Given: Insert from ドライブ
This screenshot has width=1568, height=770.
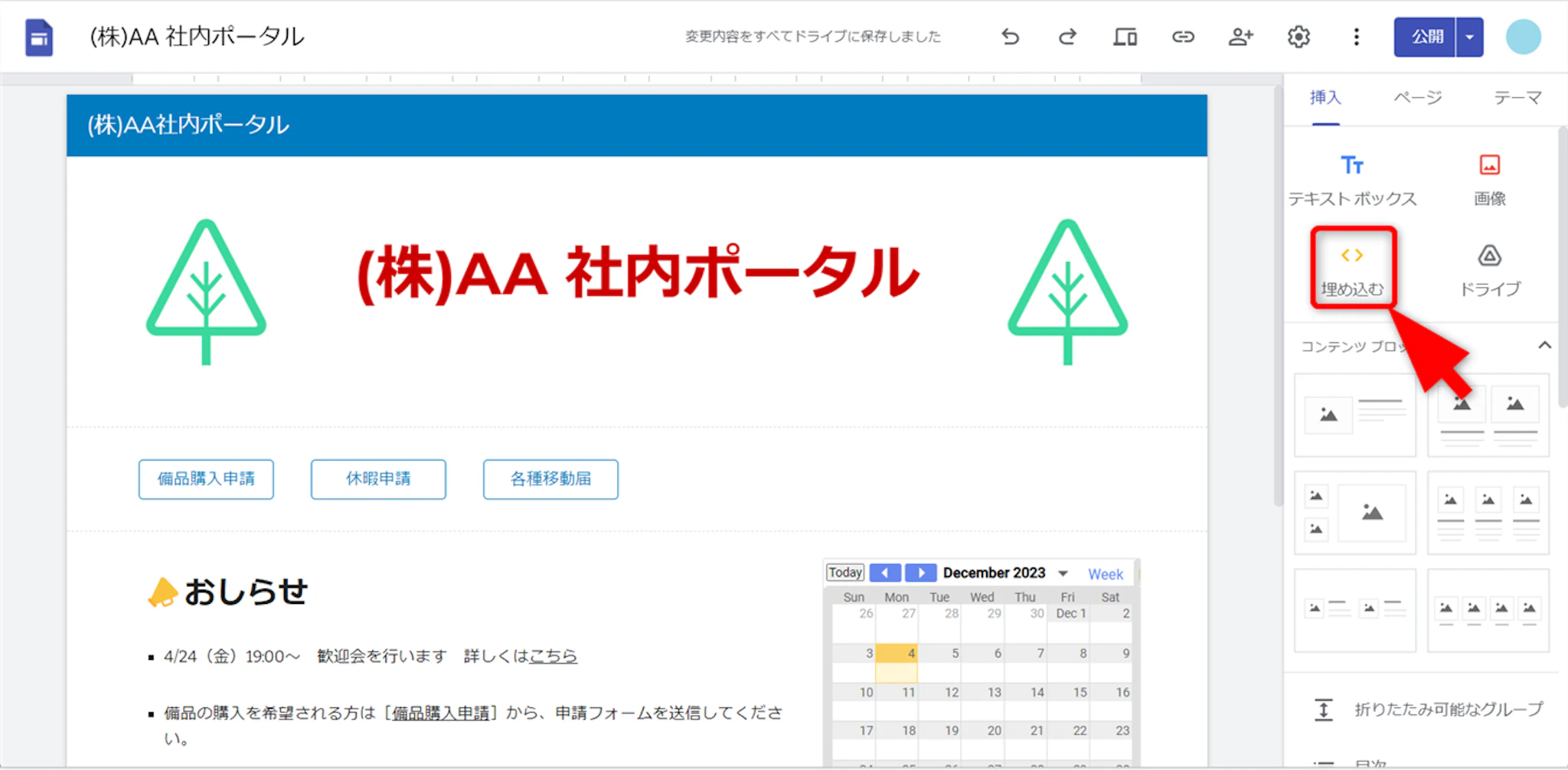Looking at the screenshot, I should [x=1489, y=269].
